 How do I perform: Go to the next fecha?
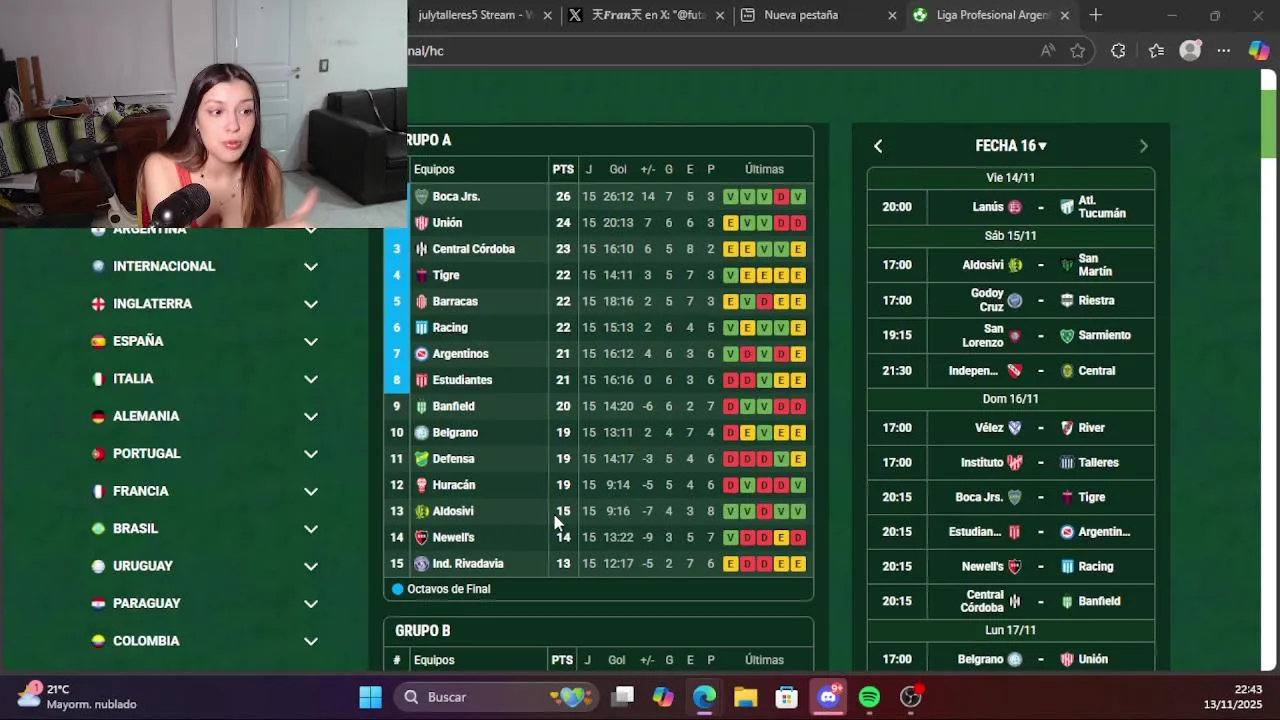point(1144,146)
